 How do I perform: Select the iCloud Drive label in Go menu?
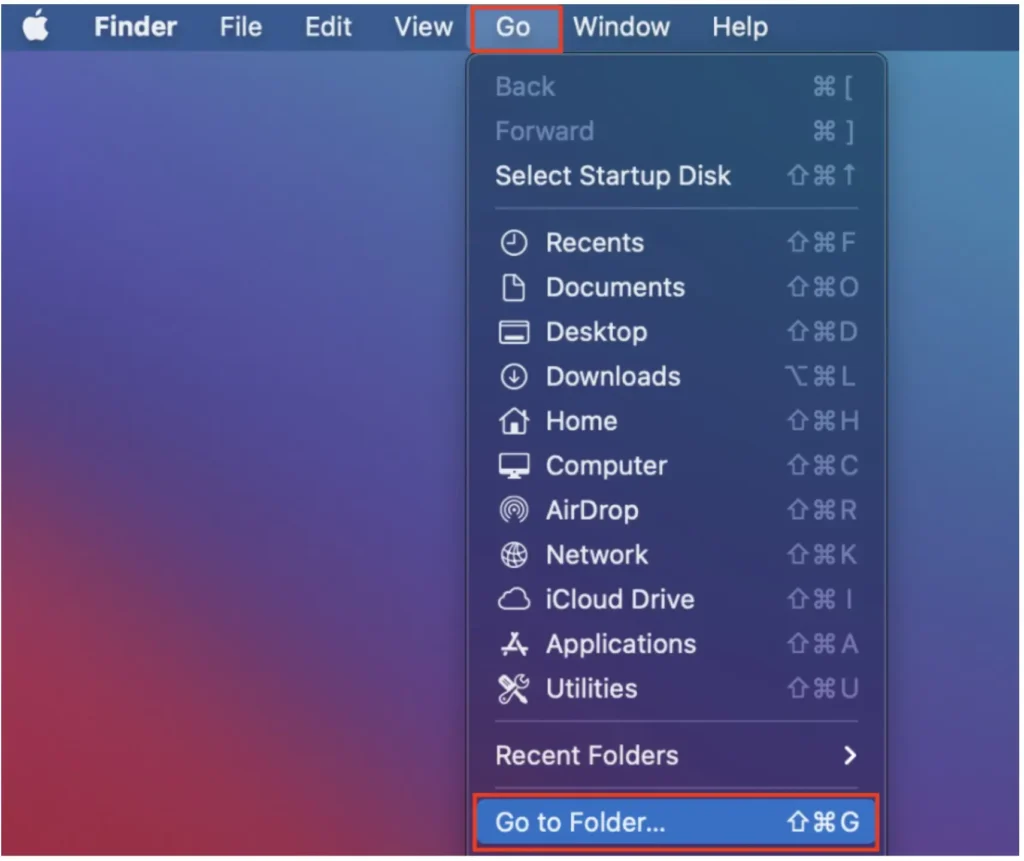620,600
